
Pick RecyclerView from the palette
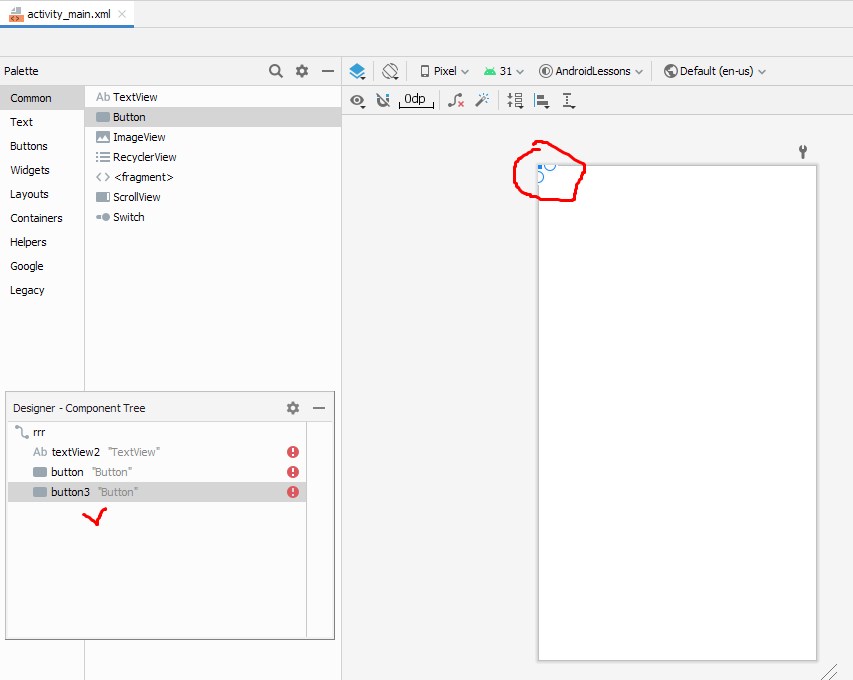click(x=213, y=157)
